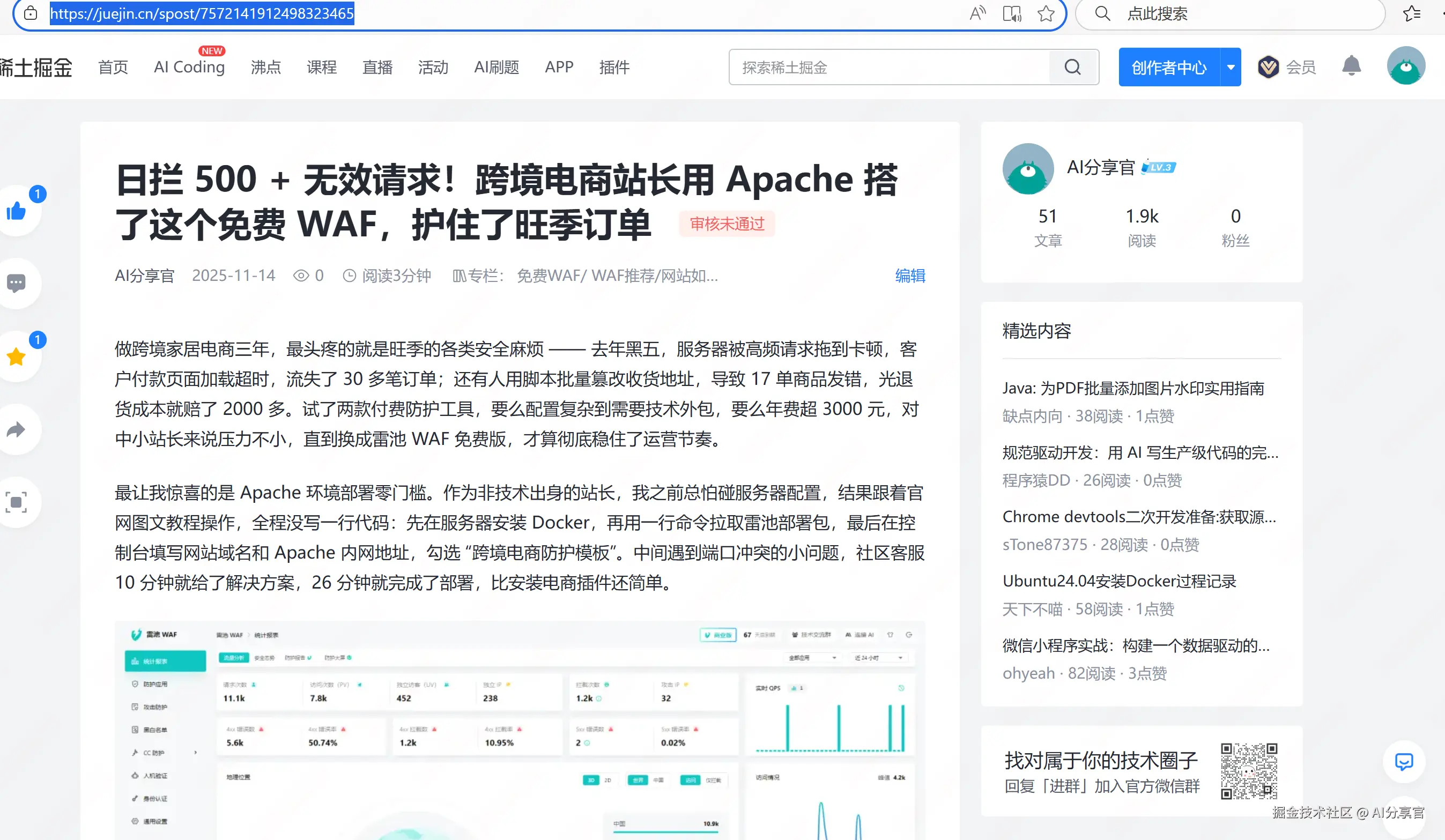Toggle immersive reader mode in the browser
Screen dimensions: 1445x840
tap(1011, 13)
